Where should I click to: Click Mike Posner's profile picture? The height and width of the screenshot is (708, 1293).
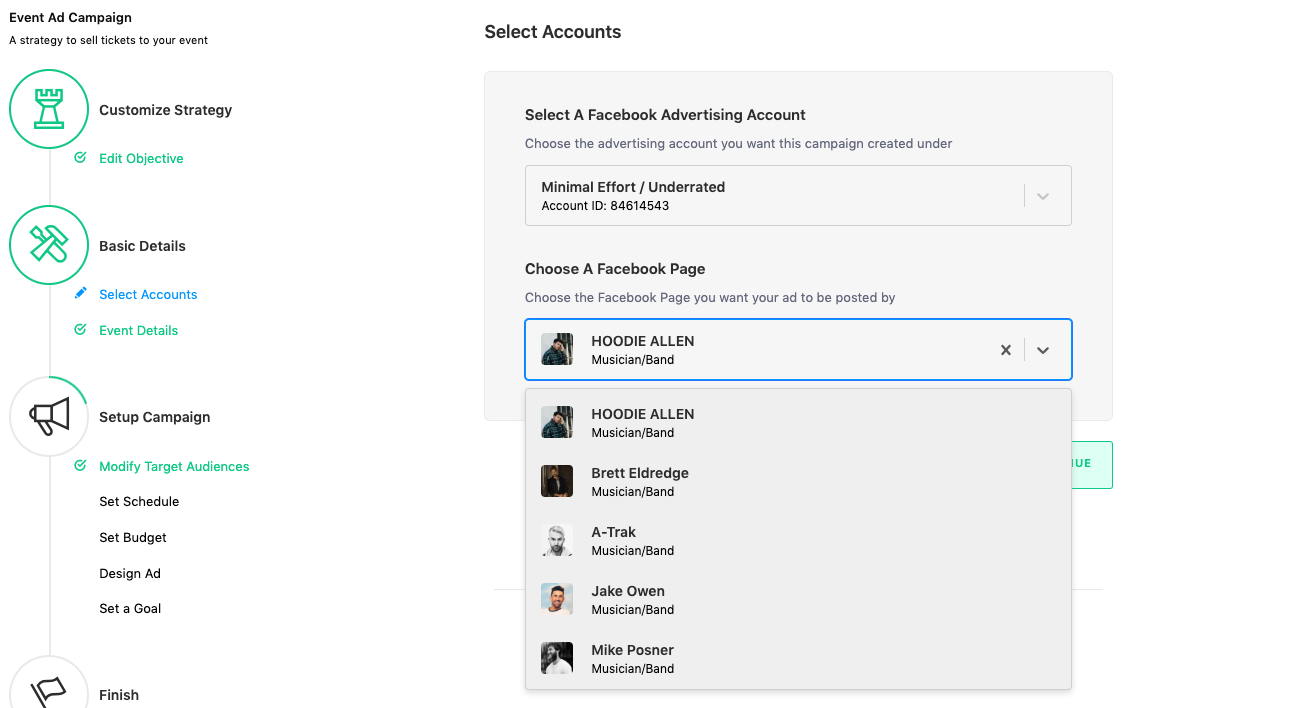pos(557,658)
